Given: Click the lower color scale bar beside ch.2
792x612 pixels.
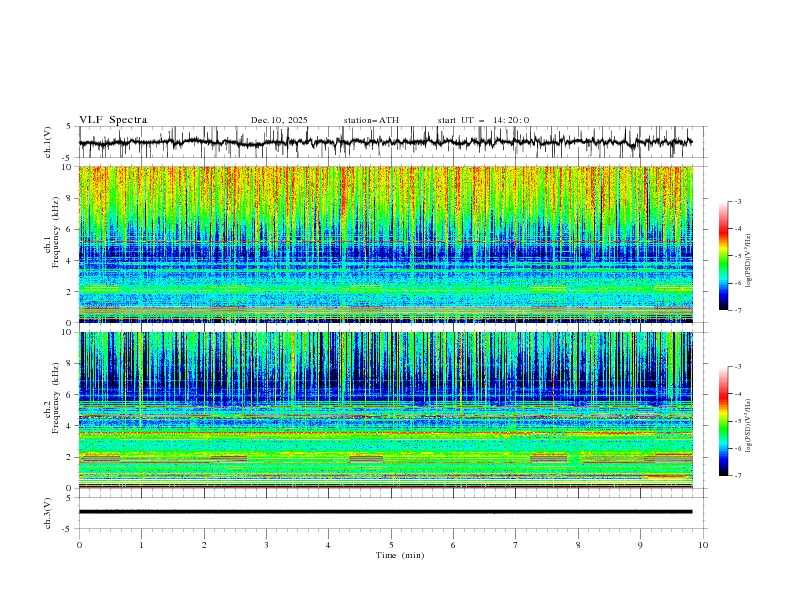Looking at the screenshot, I should pyautogui.click(x=723, y=421).
